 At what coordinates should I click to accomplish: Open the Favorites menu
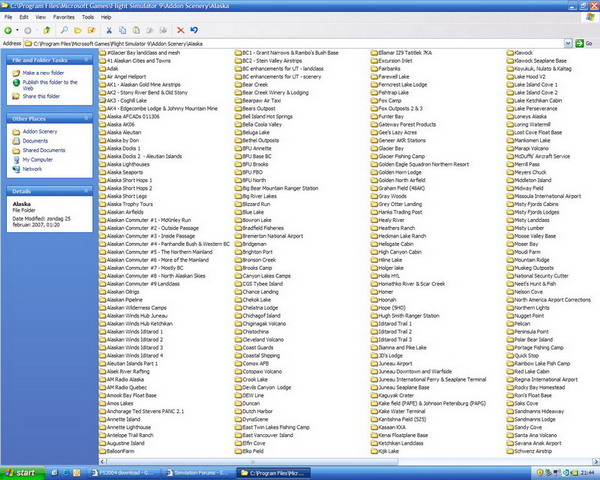pos(63,17)
